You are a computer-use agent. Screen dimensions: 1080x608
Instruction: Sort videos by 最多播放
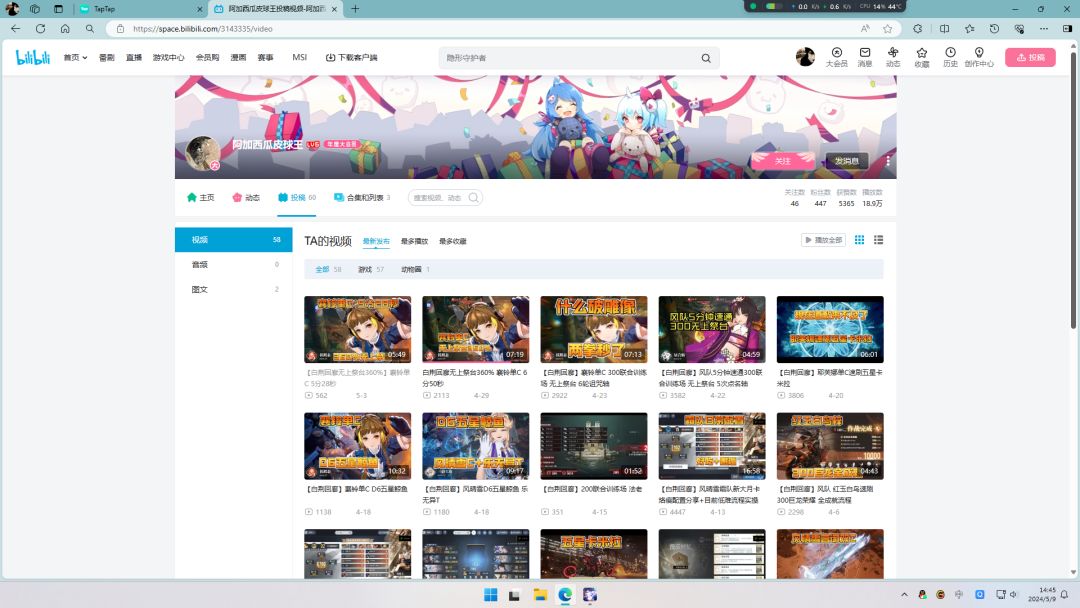click(414, 241)
